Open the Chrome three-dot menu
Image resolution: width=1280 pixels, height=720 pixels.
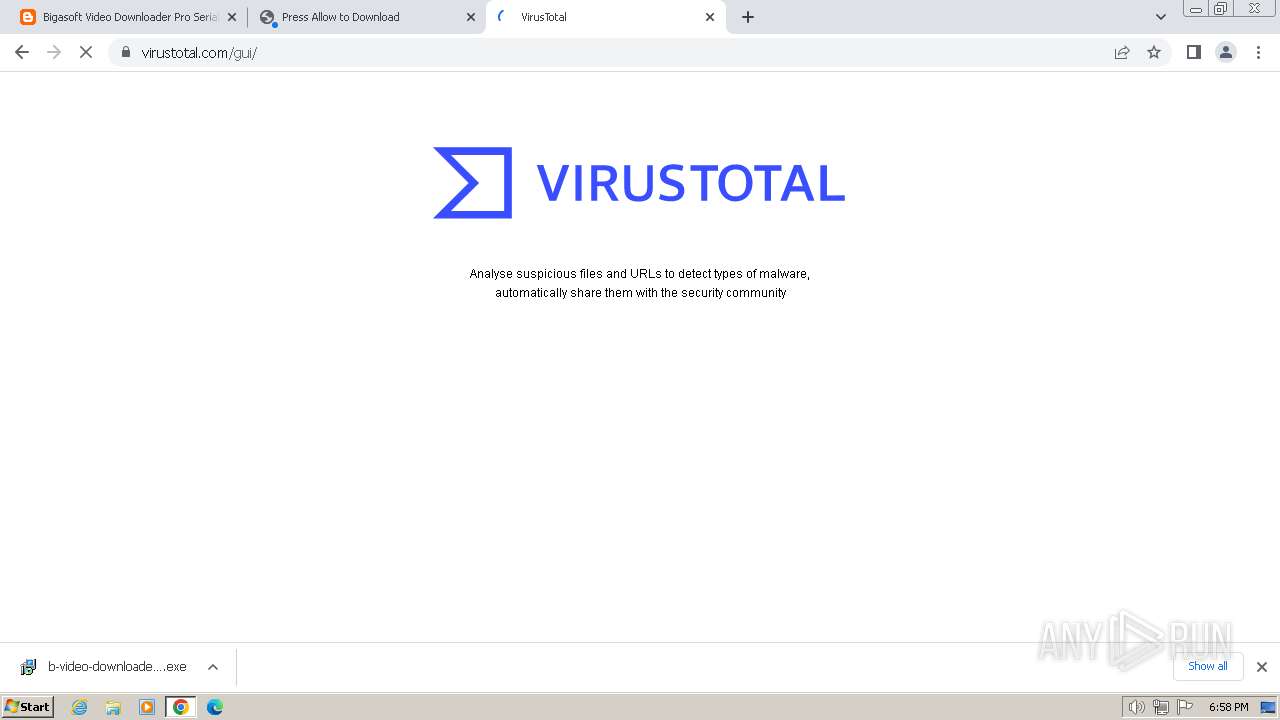tap(1259, 52)
